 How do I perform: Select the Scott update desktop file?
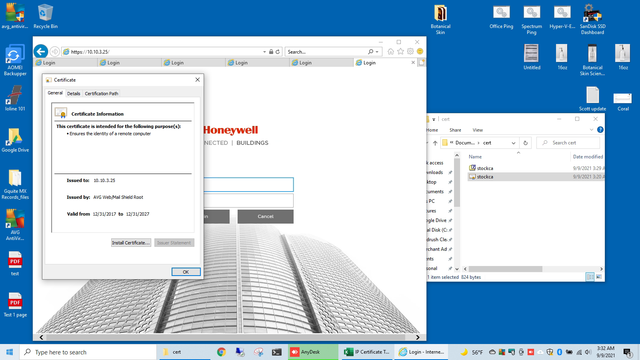point(592,99)
